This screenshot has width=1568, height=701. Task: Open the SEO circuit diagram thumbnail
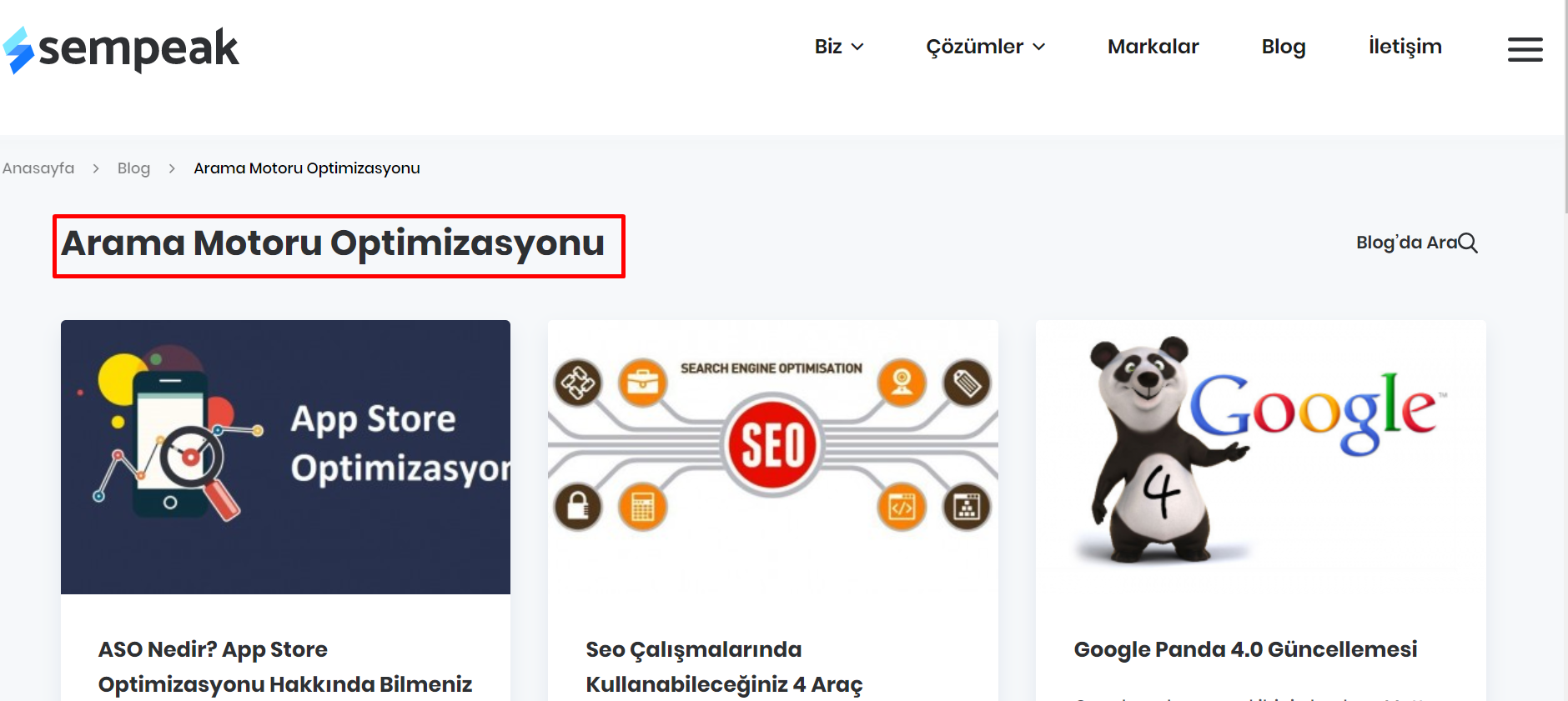pyautogui.click(x=772, y=457)
